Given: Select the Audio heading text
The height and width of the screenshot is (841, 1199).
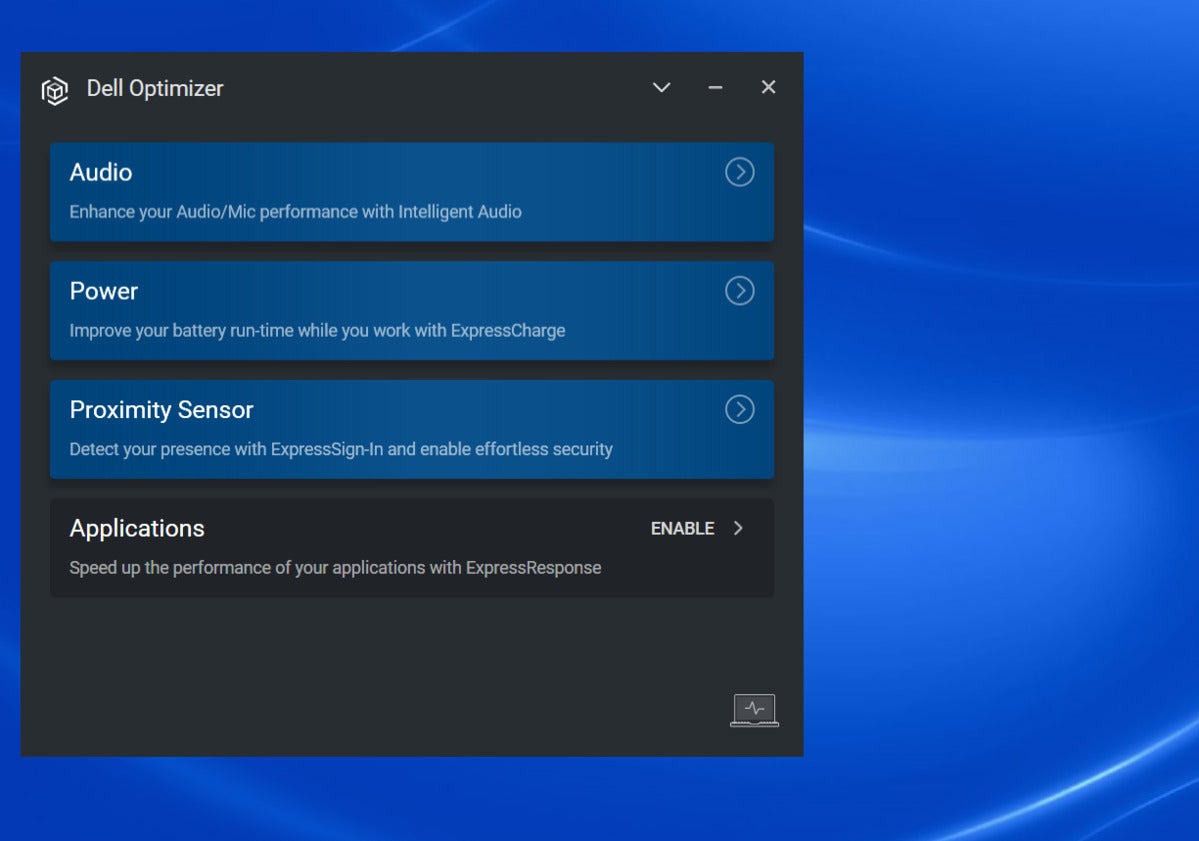Looking at the screenshot, I should (101, 173).
